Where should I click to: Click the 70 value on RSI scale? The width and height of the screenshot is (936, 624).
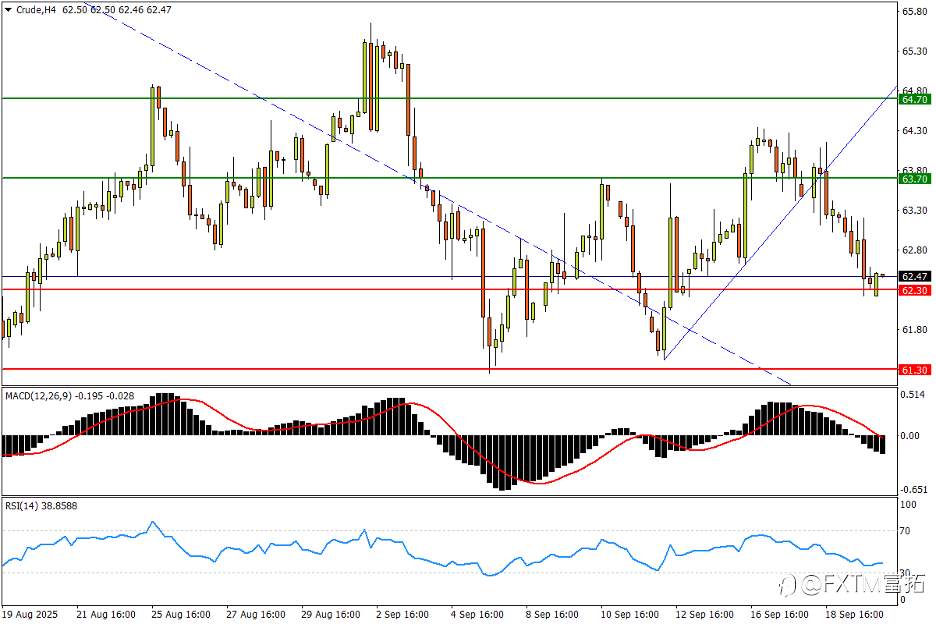pos(906,531)
